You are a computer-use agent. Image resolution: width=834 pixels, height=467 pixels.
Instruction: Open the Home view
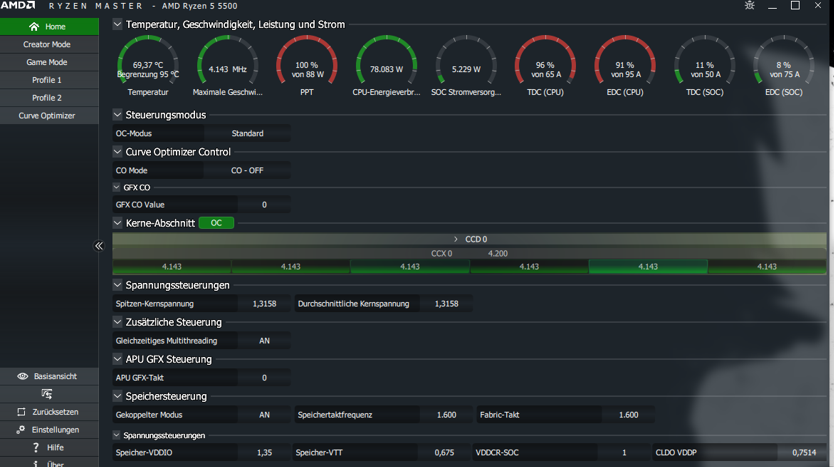tap(49, 27)
